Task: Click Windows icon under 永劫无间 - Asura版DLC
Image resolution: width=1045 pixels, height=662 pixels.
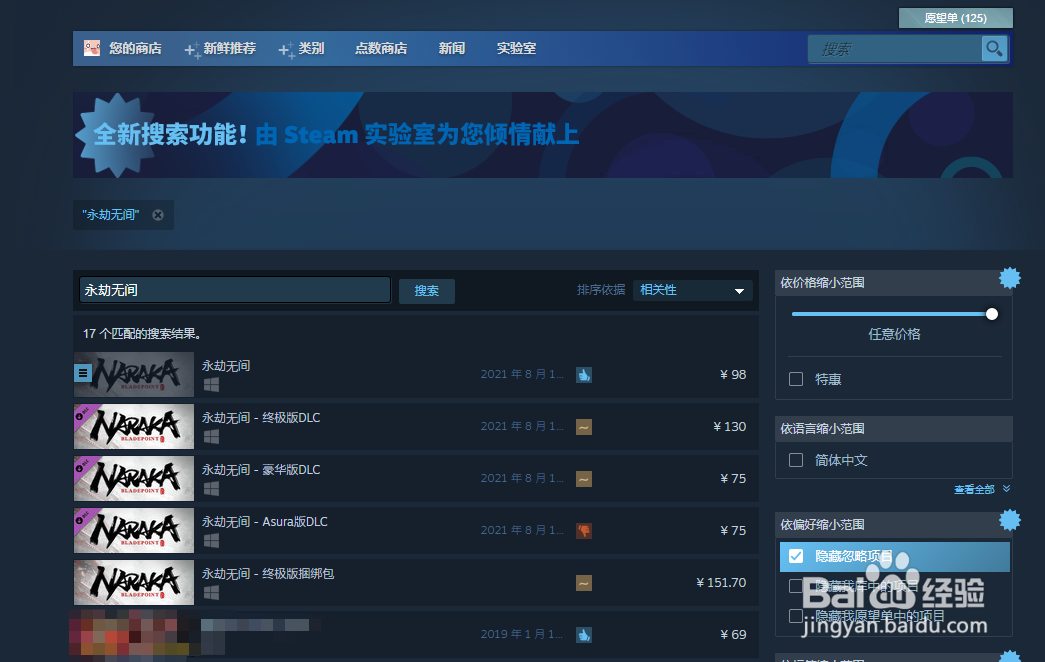Action: click(211, 541)
